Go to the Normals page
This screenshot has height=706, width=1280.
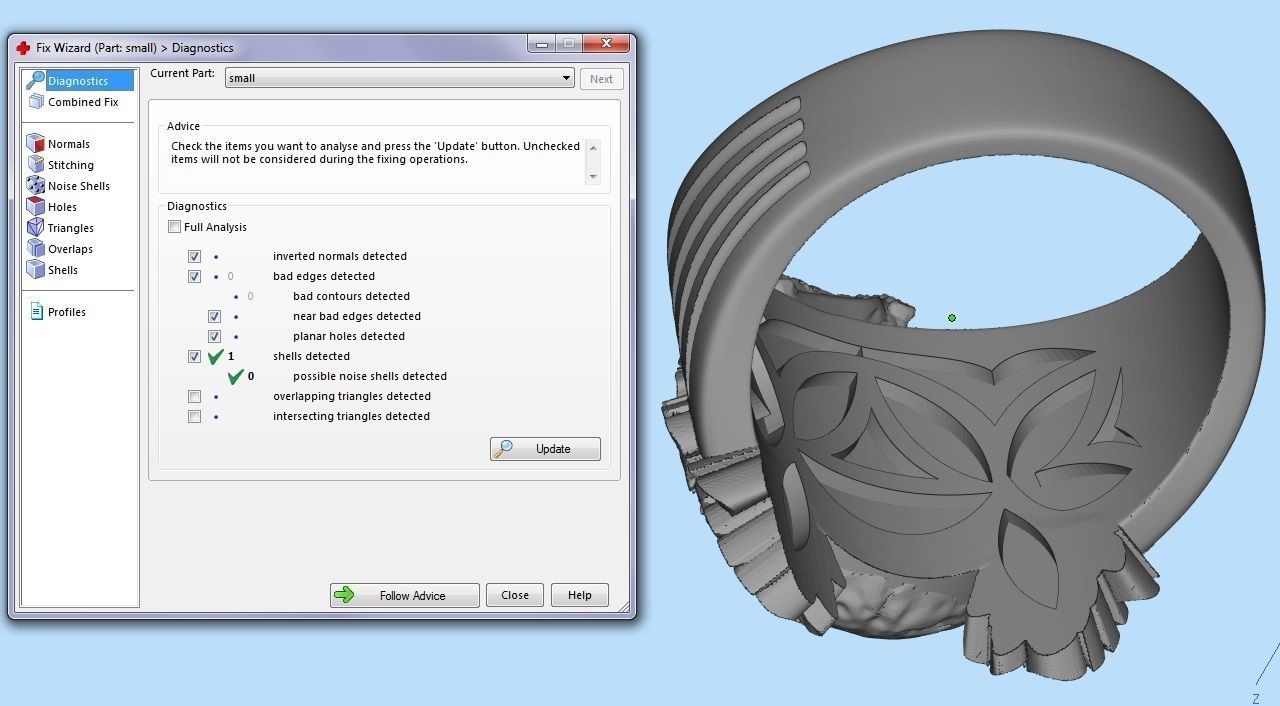(x=69, y=144)
